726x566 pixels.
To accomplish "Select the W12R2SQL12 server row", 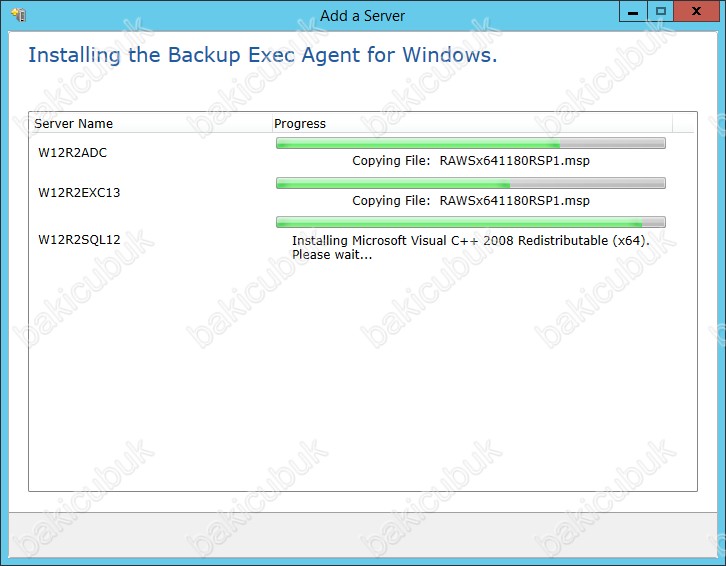I will (x=361, y=239).
